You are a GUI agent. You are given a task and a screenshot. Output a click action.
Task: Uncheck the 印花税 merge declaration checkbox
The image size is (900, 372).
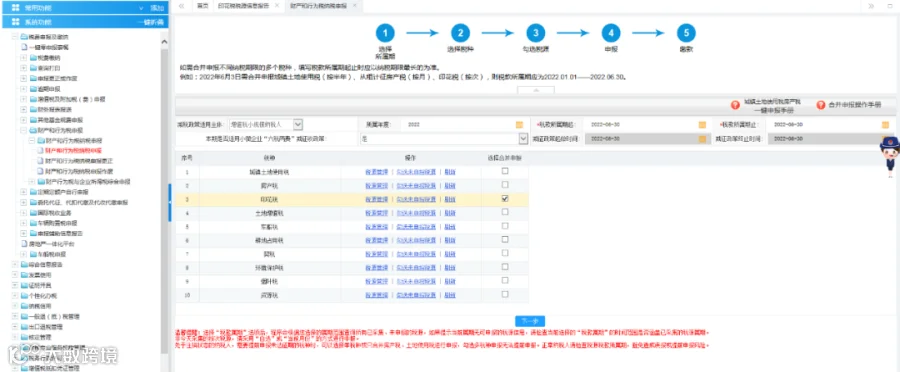(x=505, y=199)
